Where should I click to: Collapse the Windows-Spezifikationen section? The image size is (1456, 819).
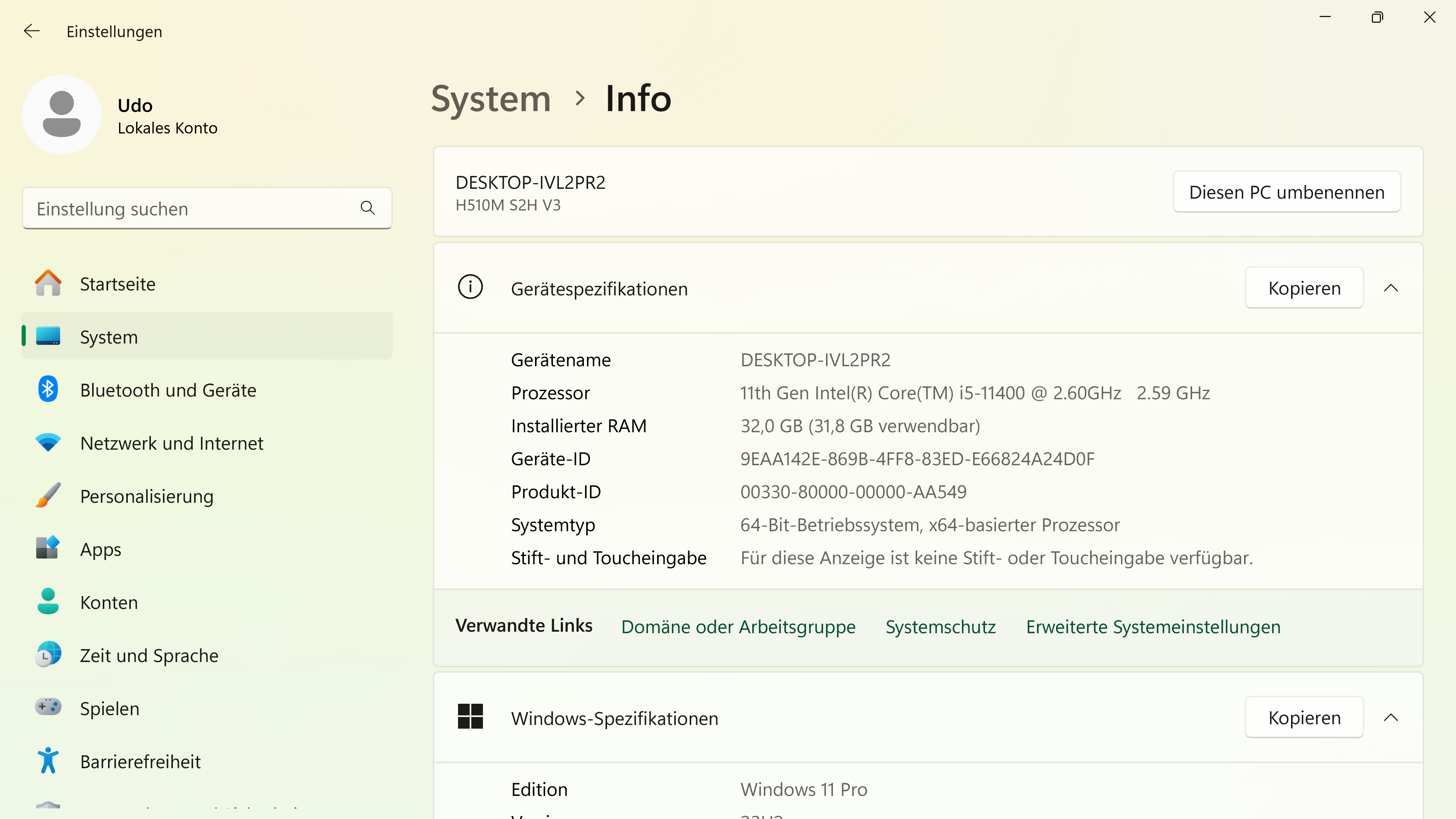click(1391, 717)
